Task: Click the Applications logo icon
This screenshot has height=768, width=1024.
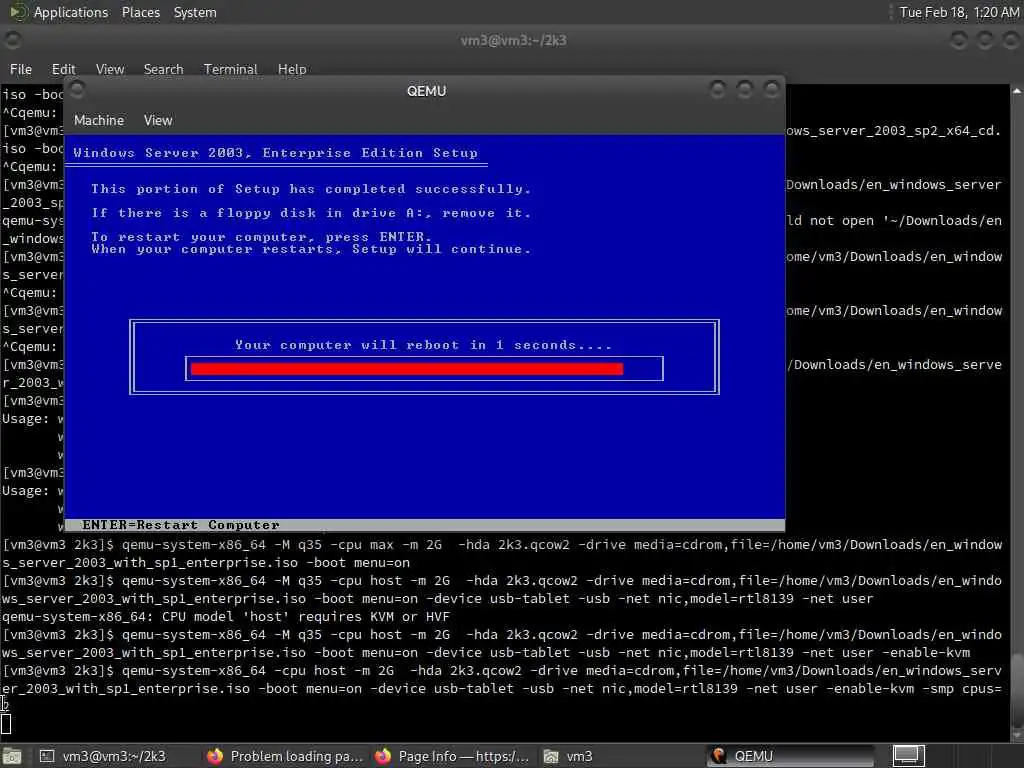Action: pyautogui.click(x=17, y=12)
